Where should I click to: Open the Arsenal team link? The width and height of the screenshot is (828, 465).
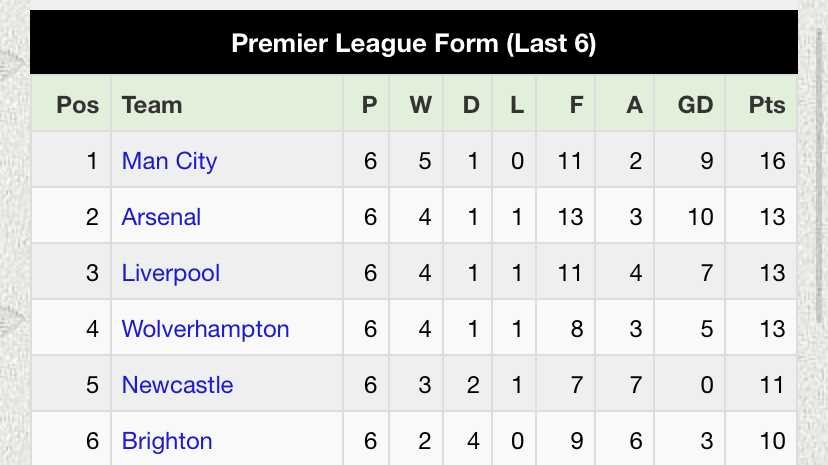click(x=161, y=217)
